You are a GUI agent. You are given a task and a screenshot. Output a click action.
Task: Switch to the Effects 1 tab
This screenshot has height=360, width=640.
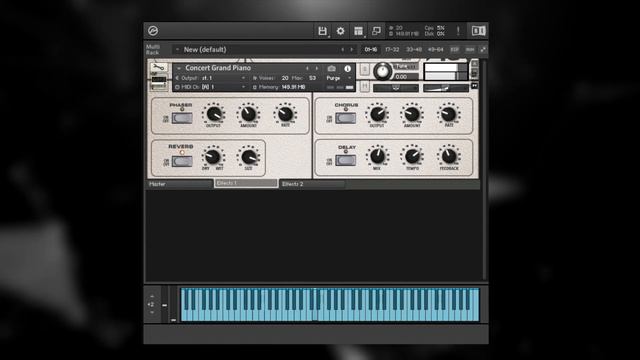246,183
